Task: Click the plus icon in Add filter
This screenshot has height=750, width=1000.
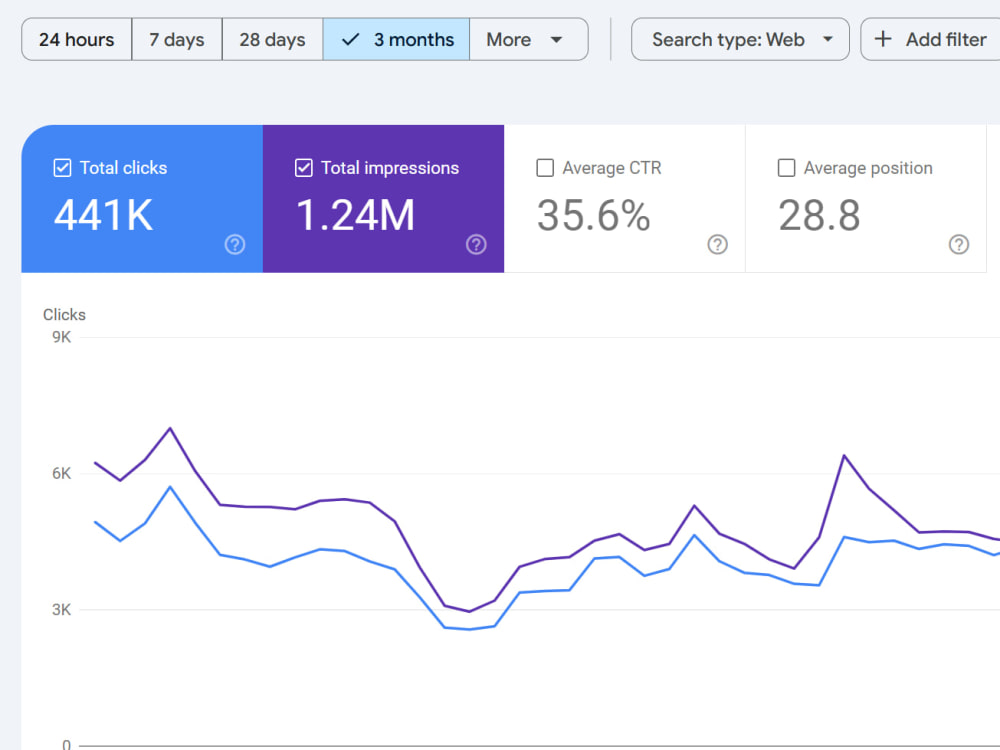Action: 883,39
